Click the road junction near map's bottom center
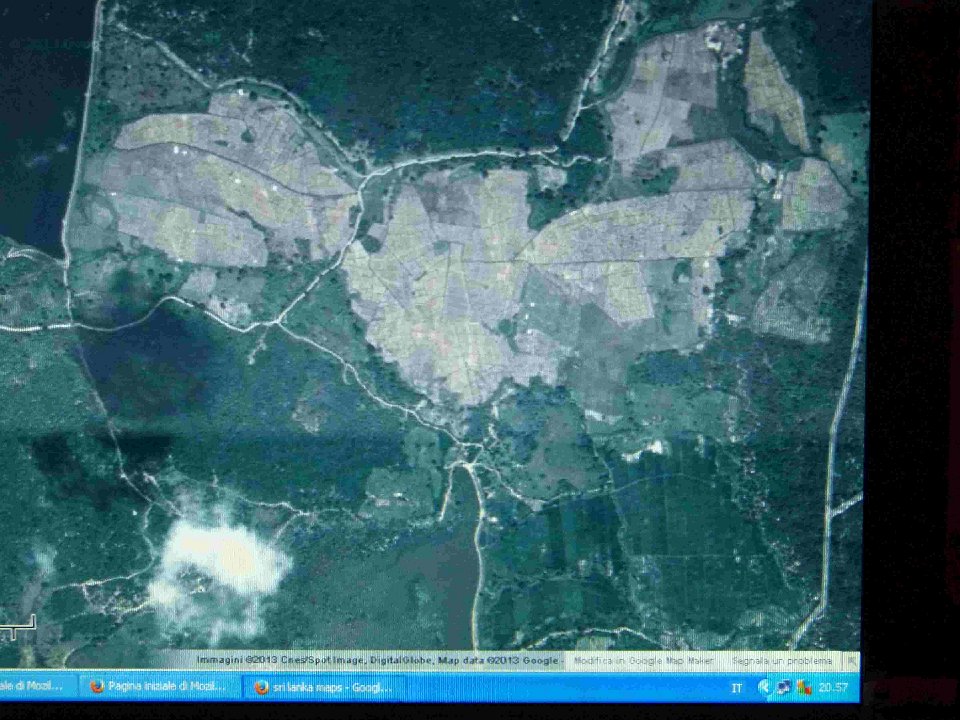This screenshot has height=720, width=960. (468, 462)
